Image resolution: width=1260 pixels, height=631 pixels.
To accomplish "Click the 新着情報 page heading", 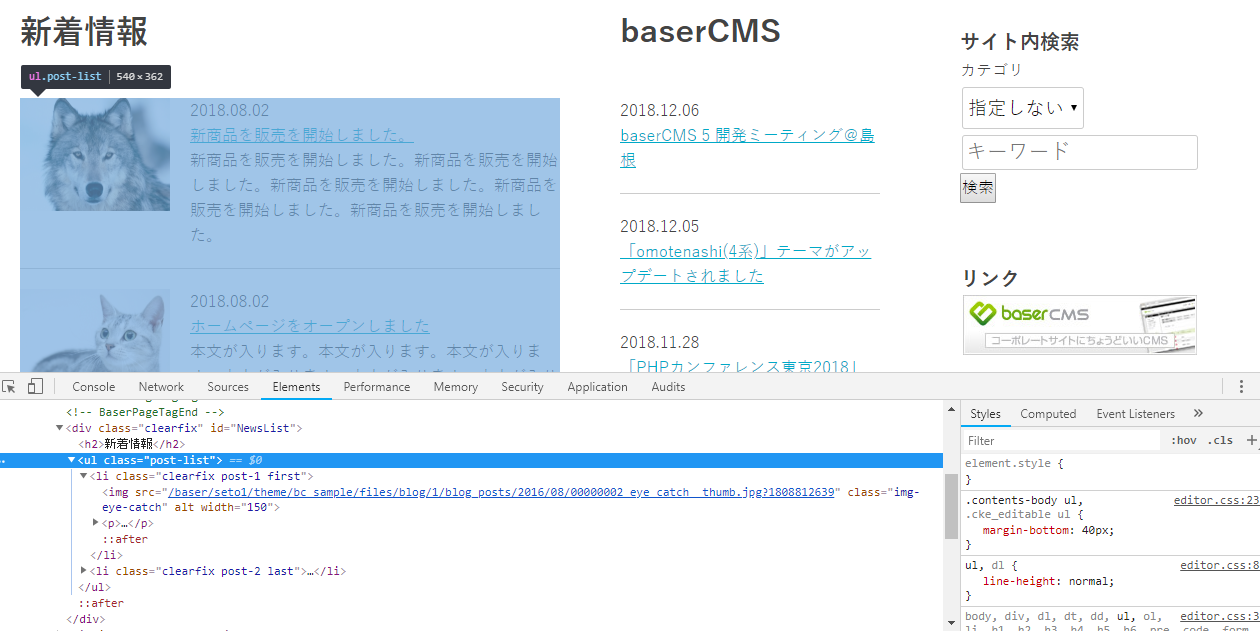I will point(84,31).
